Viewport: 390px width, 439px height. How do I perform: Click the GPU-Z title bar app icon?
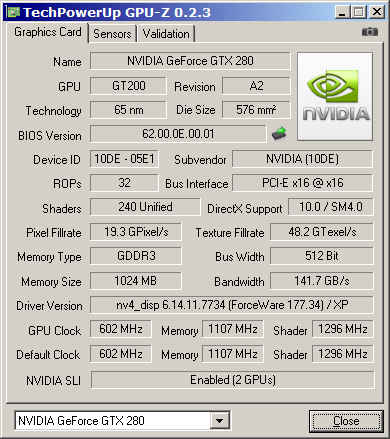coord(14,12)
